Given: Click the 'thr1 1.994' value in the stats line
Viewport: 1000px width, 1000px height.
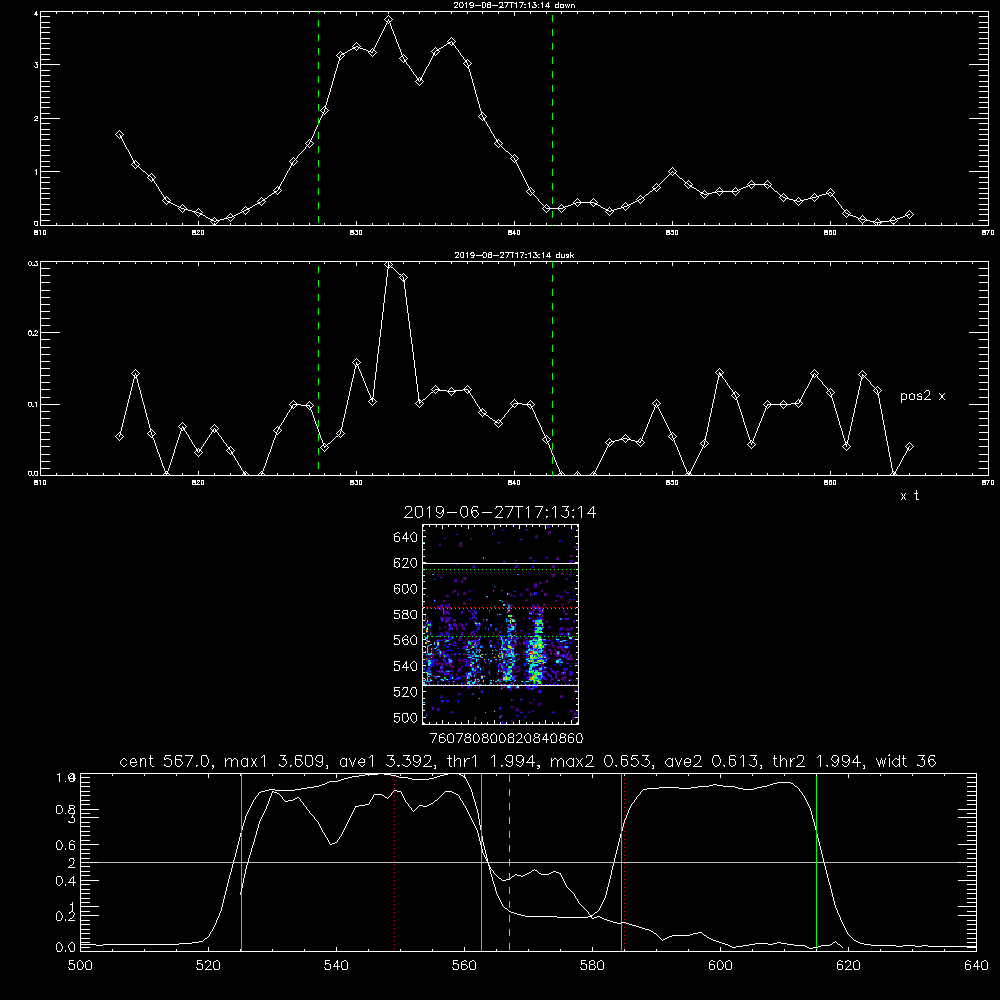Looking at the screenshot, I should tap(492, 761).
